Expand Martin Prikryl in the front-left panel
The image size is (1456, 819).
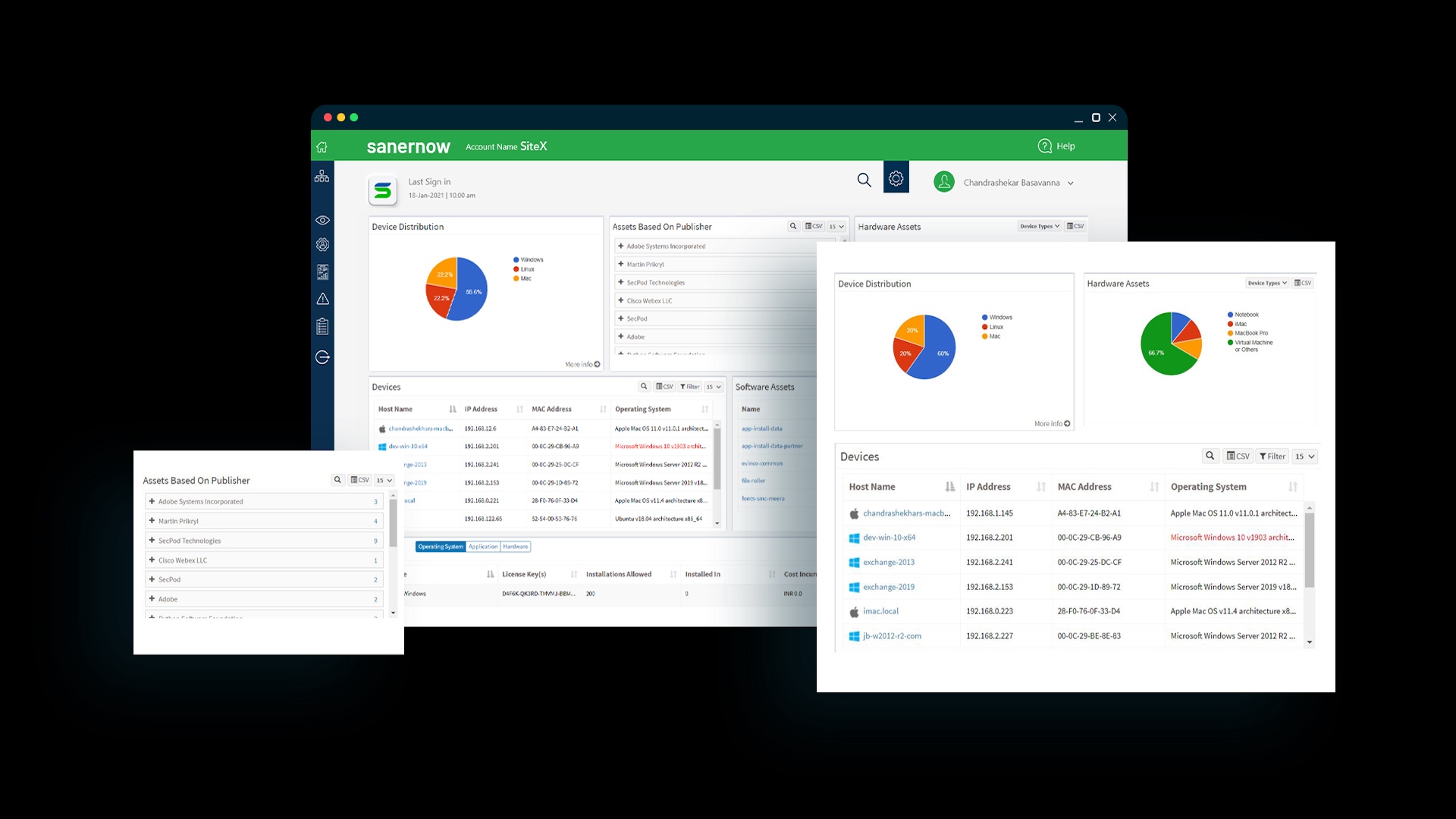(152, 521)
